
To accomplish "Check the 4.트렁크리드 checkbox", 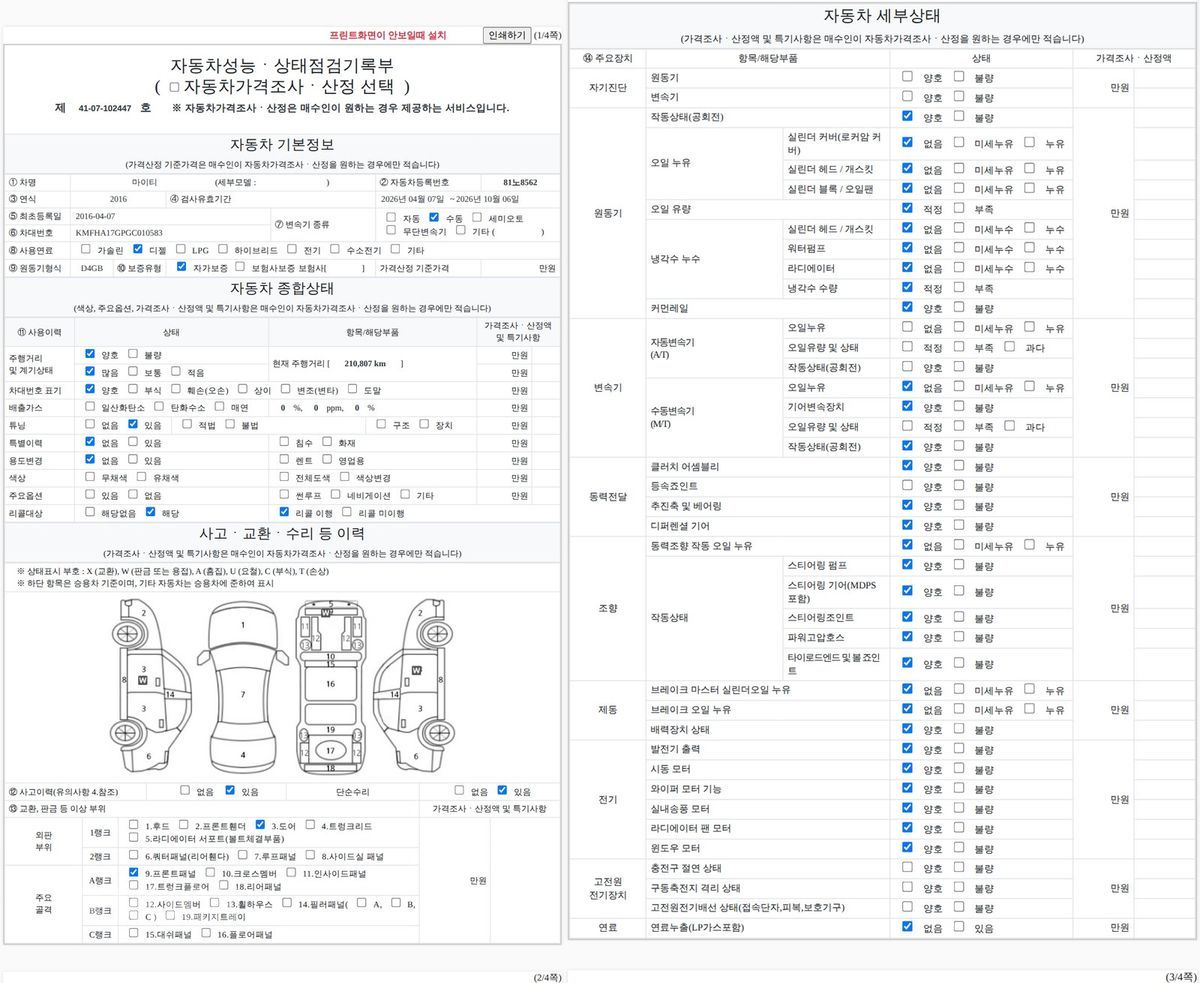I will click(x=310, y=825).
